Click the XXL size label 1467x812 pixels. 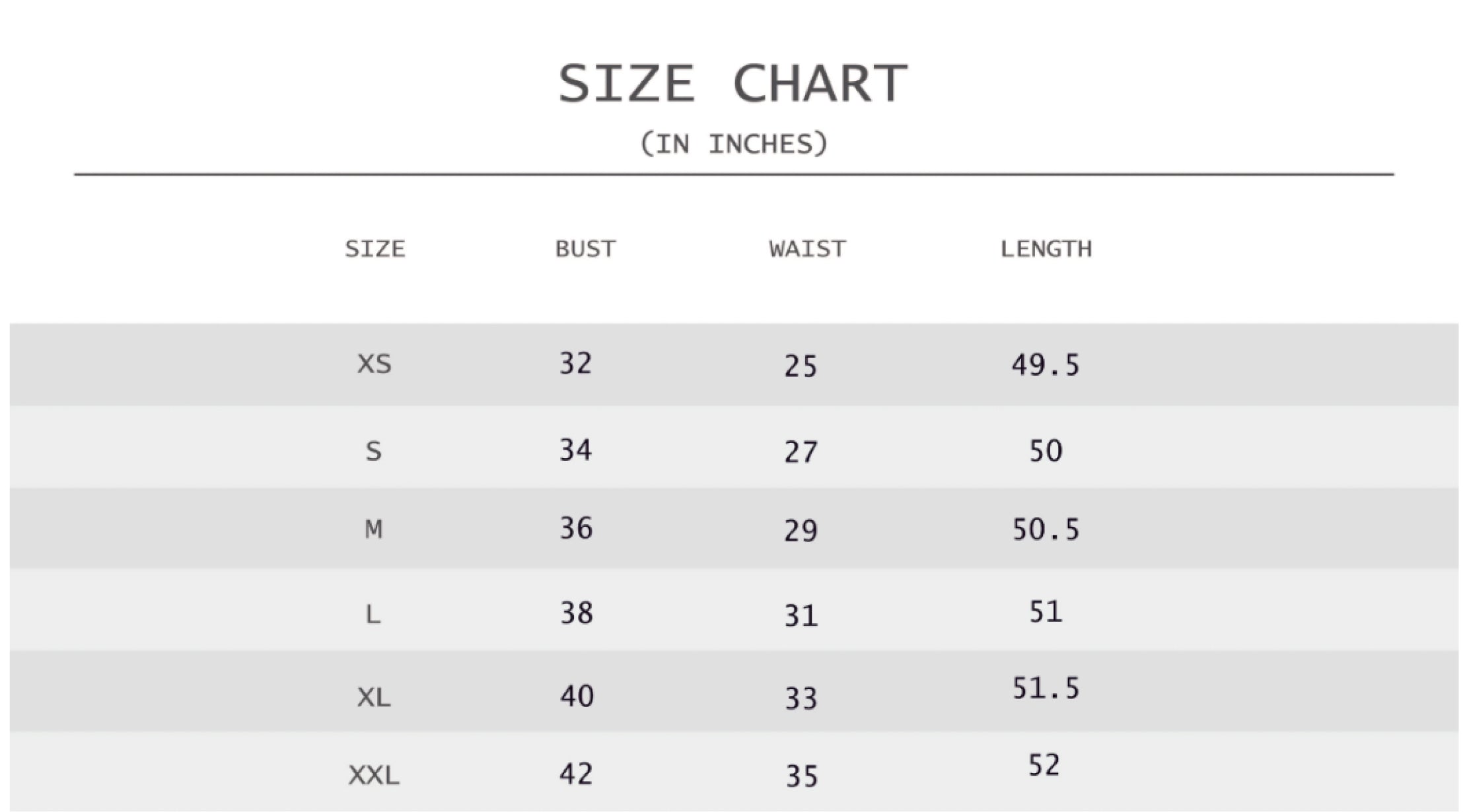tap(374, 775)
